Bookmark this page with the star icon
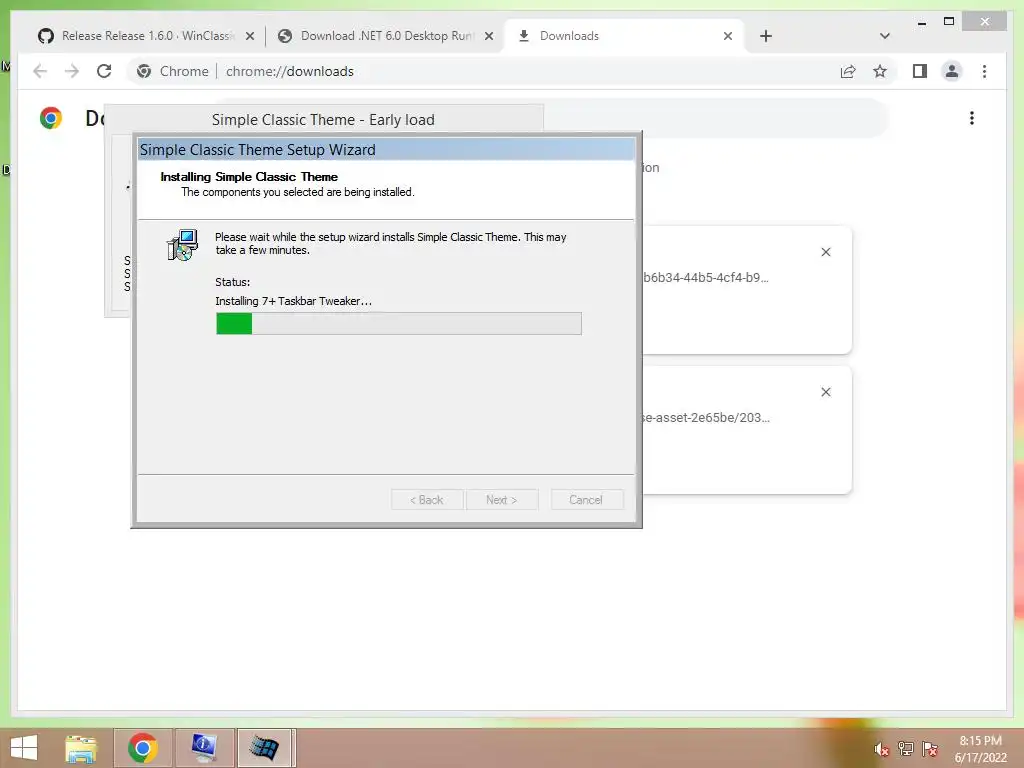The image size is (1024, 768). (x=880, y=71)
